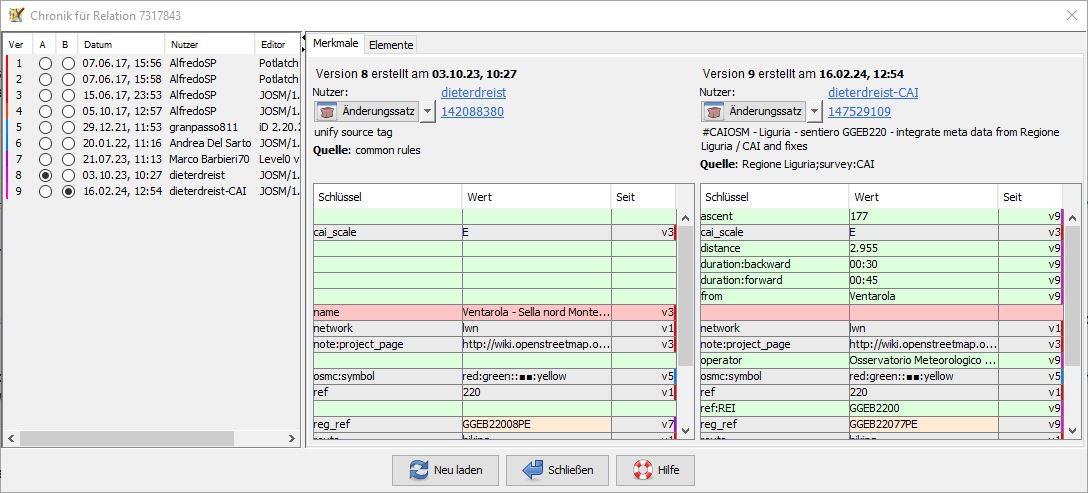Switch to the Elemente tab
Image resolution: width=1088 pixels, height=493 pixels.
click(390, 45)
